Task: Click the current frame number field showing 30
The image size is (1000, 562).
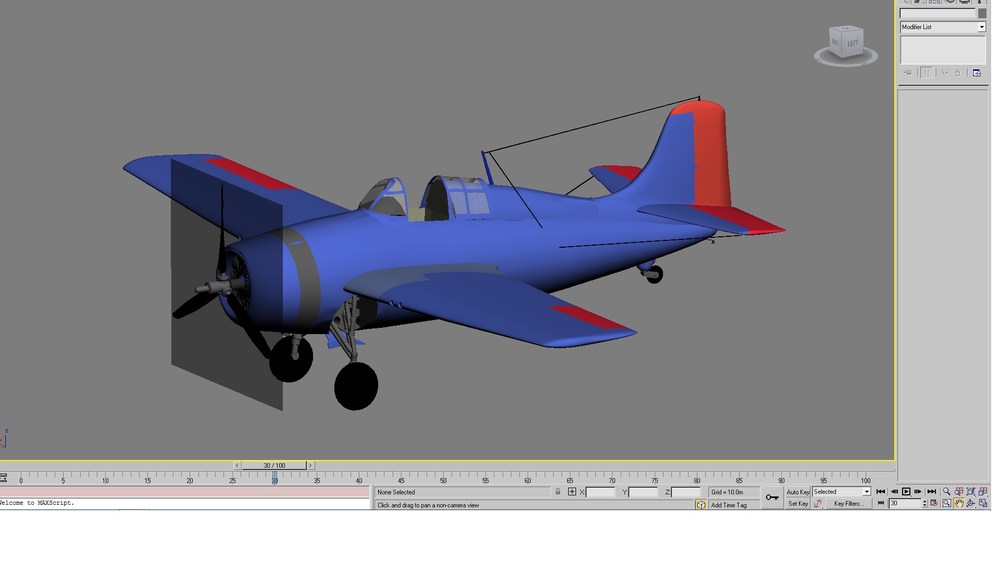Action: (906, 503)
